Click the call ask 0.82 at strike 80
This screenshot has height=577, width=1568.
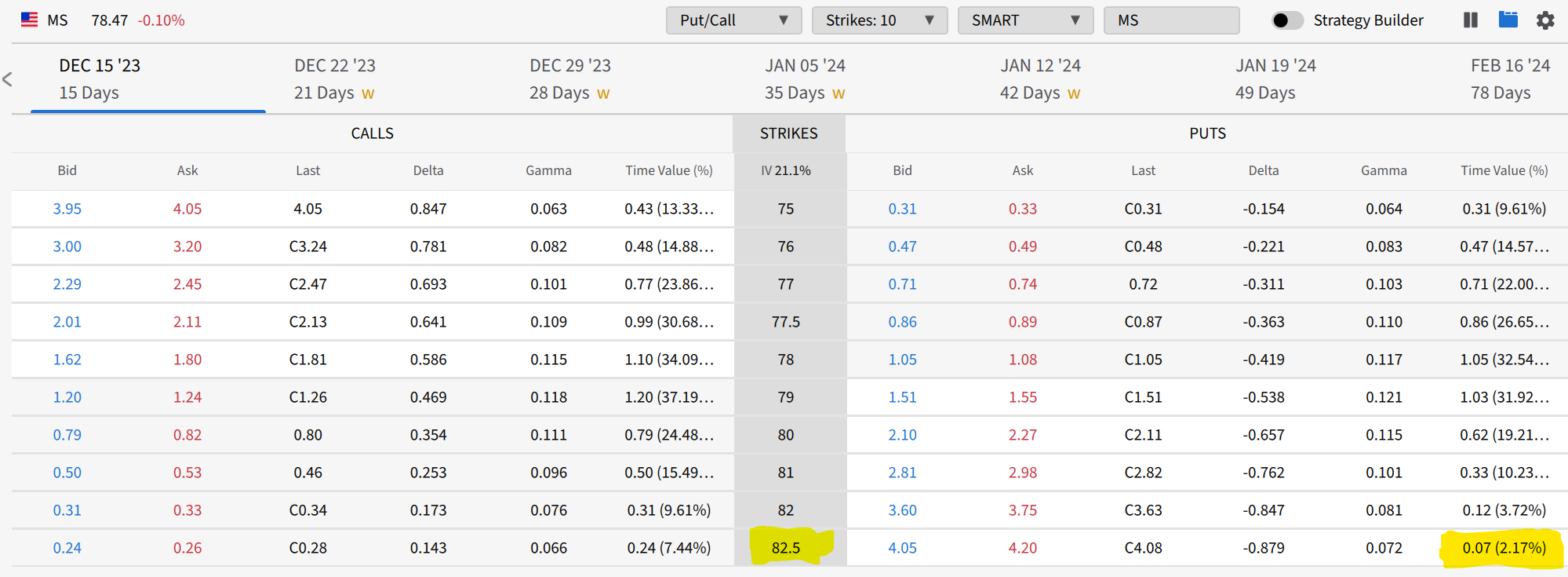point(187,435)
